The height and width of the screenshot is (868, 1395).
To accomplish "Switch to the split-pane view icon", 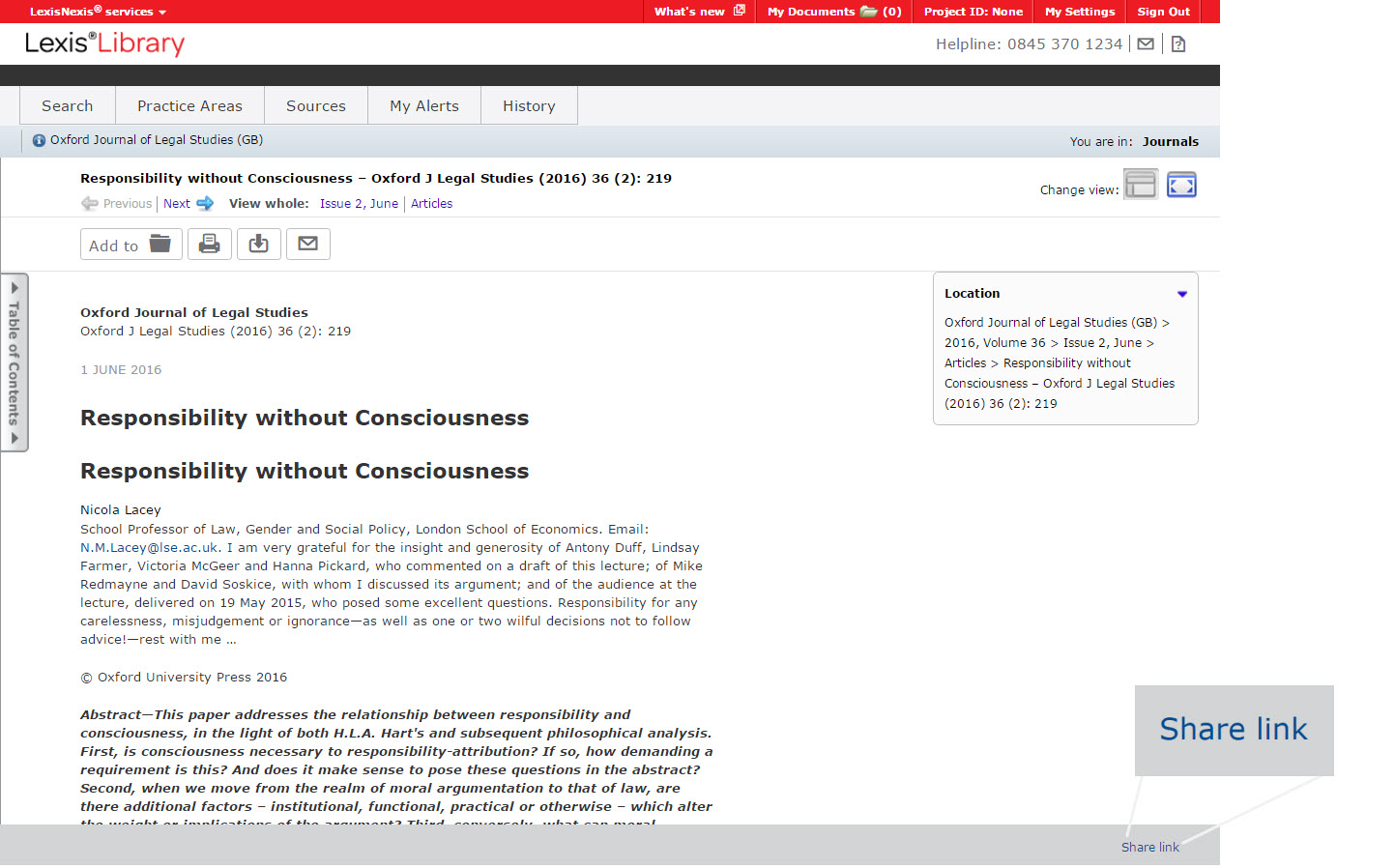I will [1141, 185].
